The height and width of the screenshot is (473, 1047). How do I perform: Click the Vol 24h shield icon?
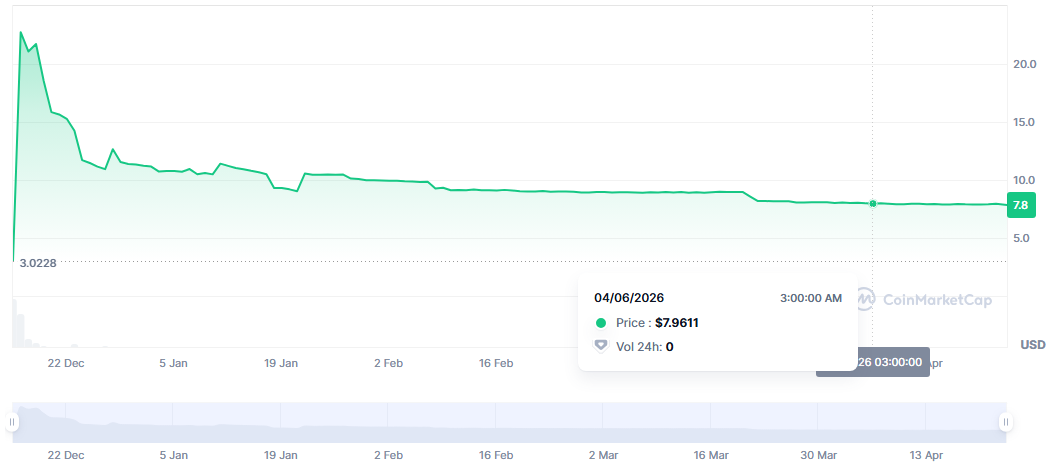coord(601,346)
